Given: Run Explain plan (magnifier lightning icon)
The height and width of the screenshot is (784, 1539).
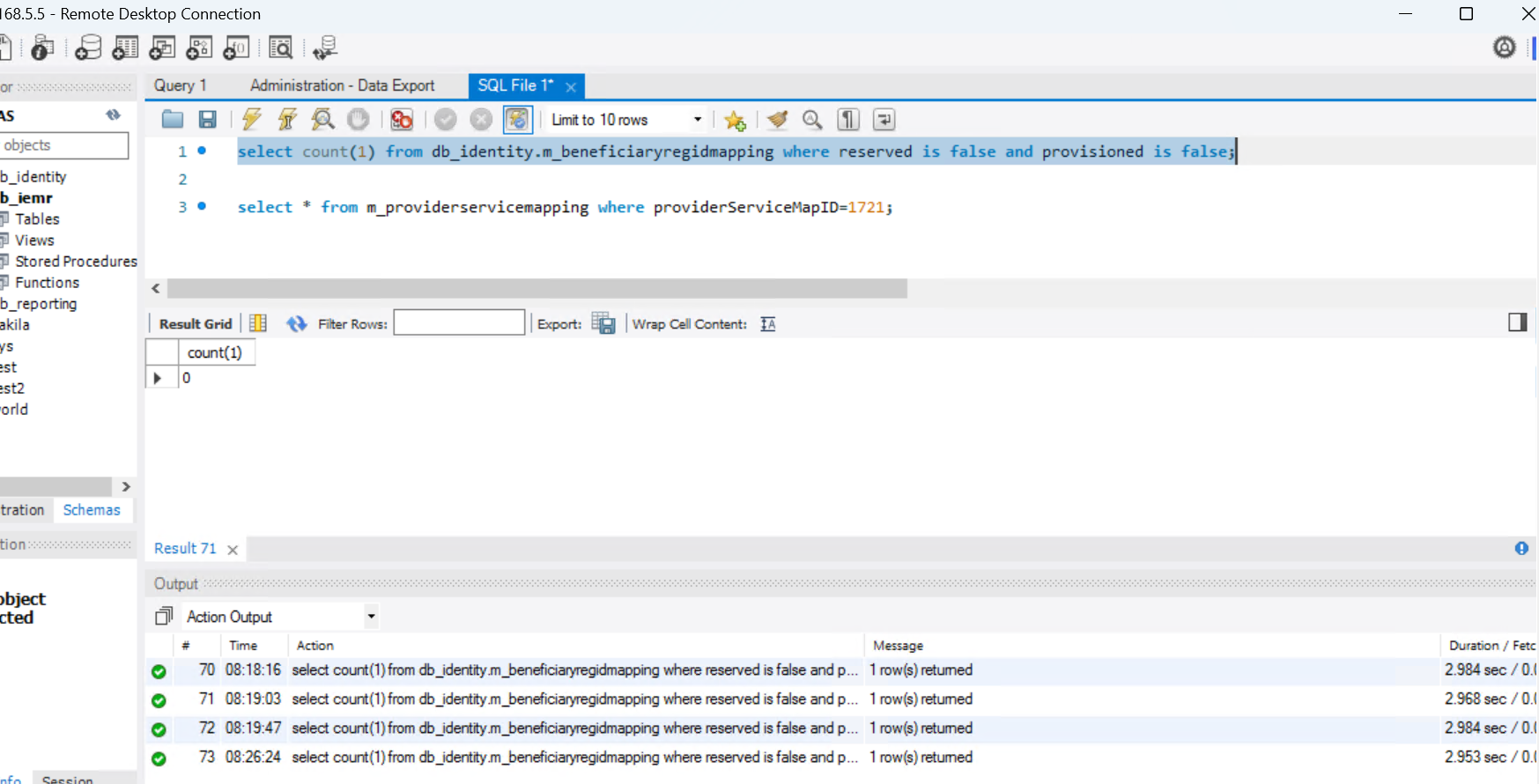Looking at the screenshot, I should [x=323, y=120].
